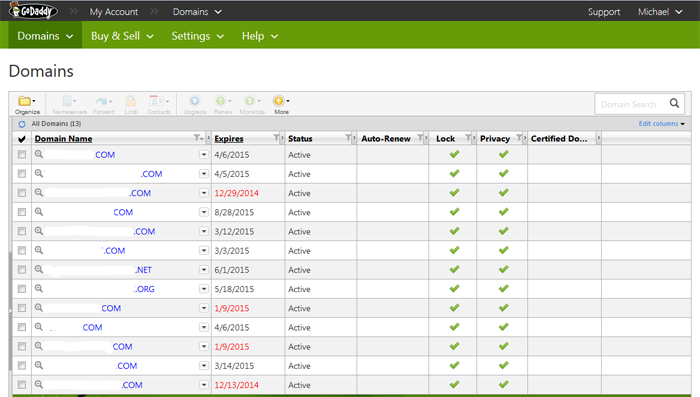Click in the Domain Search field
The height and width of the screenshot is (397, 700).
point(629,104)
